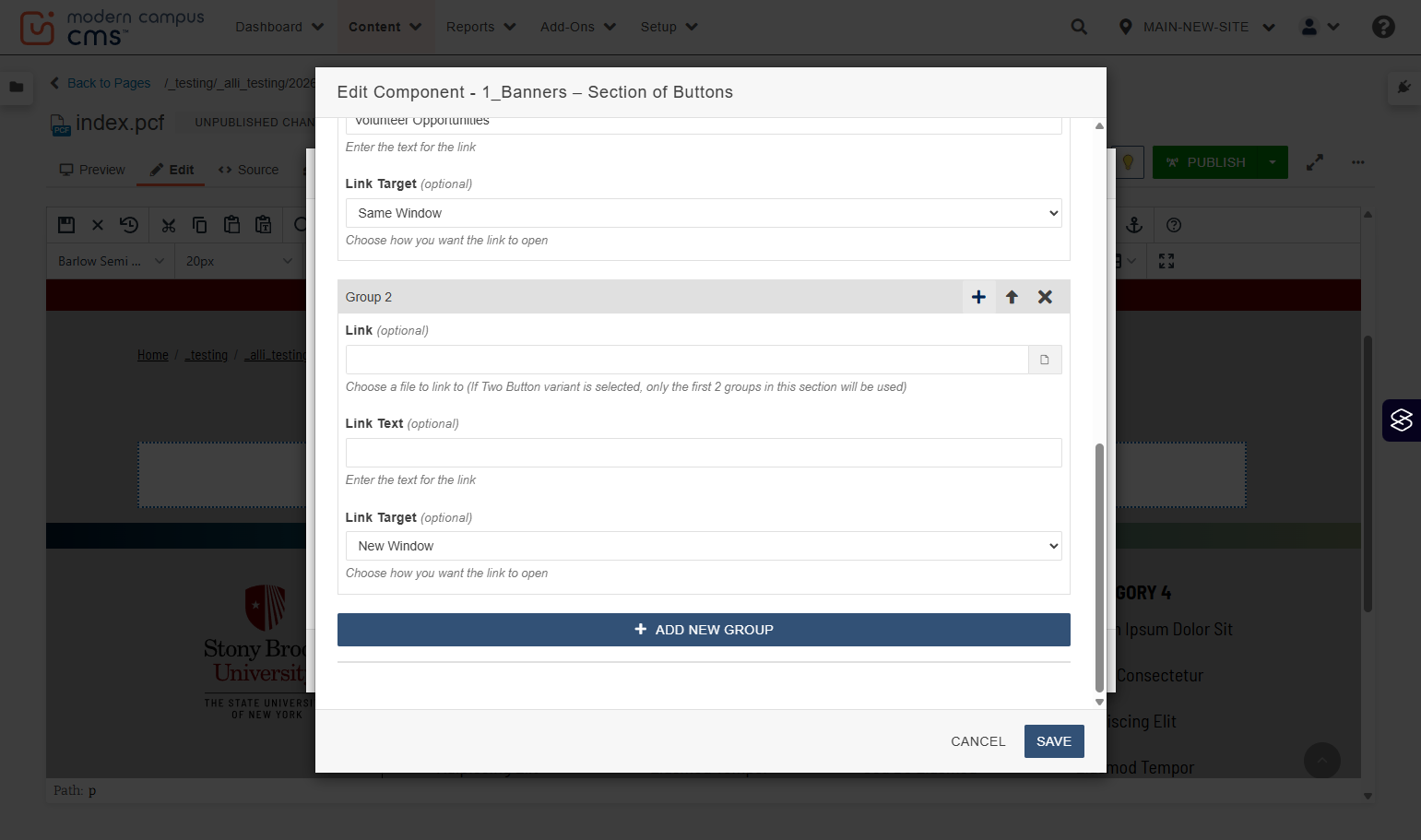Toggle editor fullscreen expand icon
1421x840 pixels.
coord(1166,261)
